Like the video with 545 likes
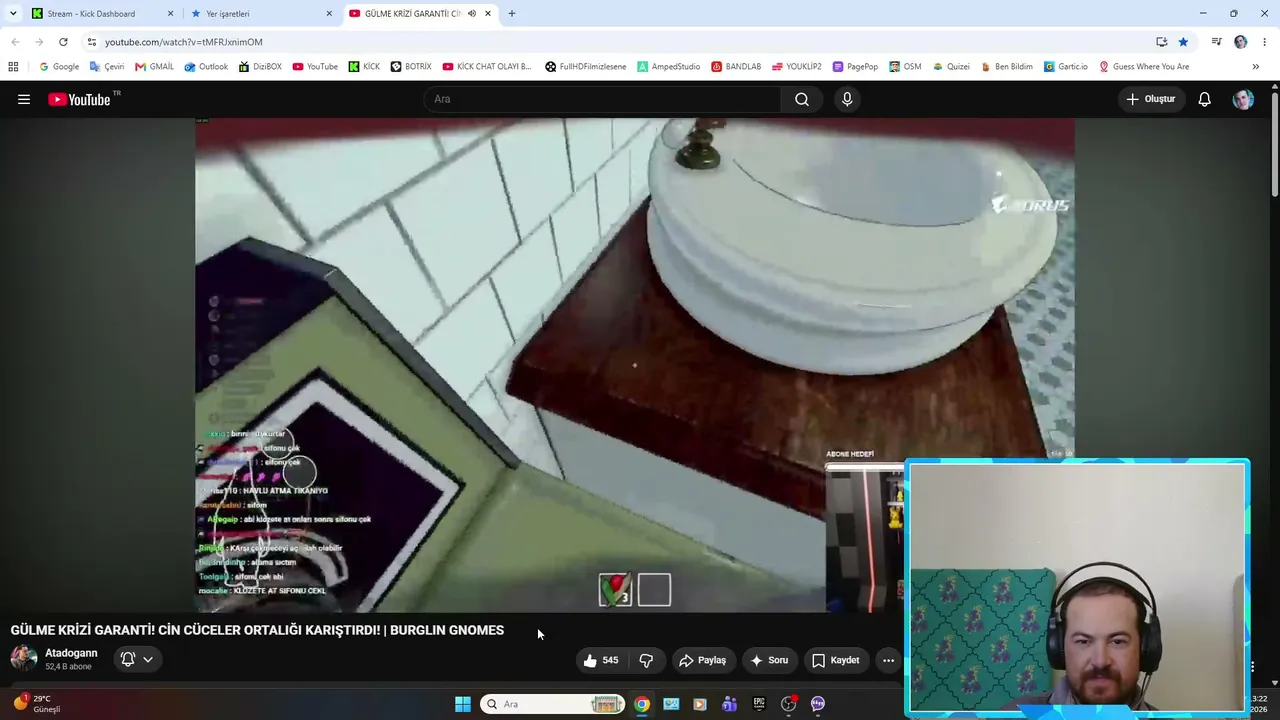The width and height of the screenshot is (1280, 720). click(601, 660)
